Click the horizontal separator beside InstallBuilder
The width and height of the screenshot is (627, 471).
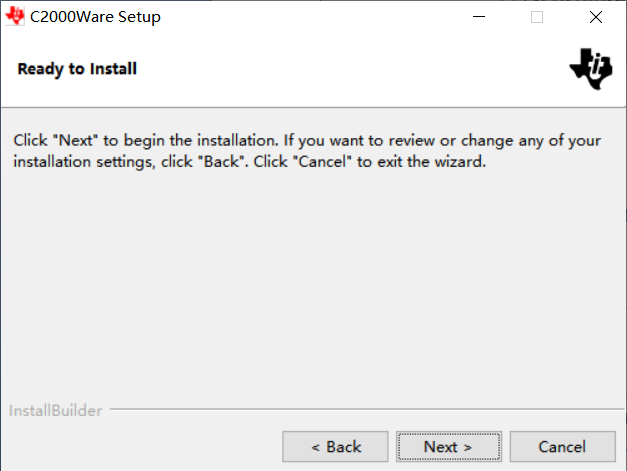point(360,410)
